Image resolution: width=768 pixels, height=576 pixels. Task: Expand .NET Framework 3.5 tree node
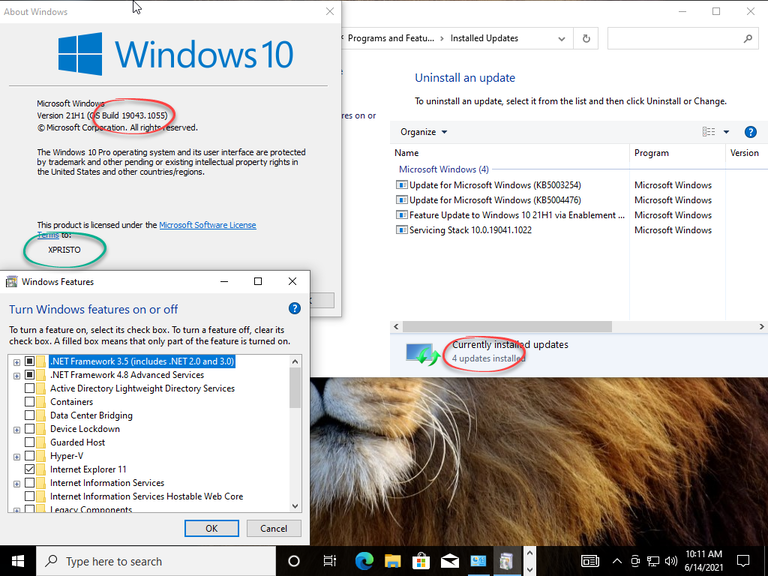[x=17, y=362]
